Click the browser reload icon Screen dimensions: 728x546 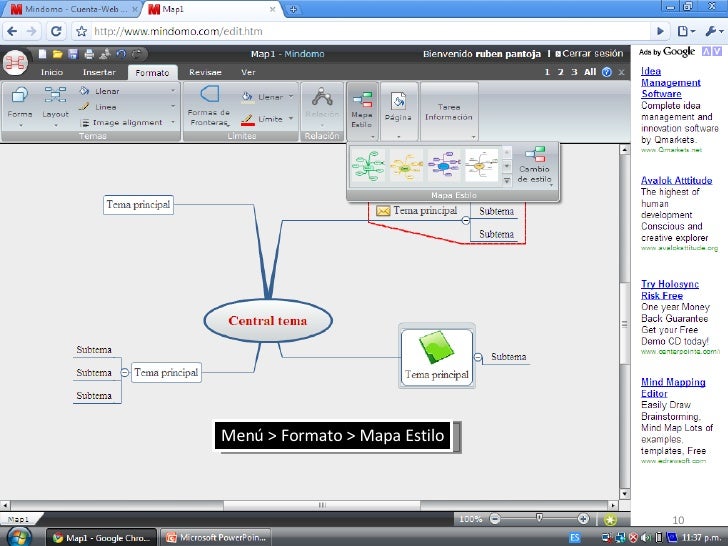pos(56,31)
